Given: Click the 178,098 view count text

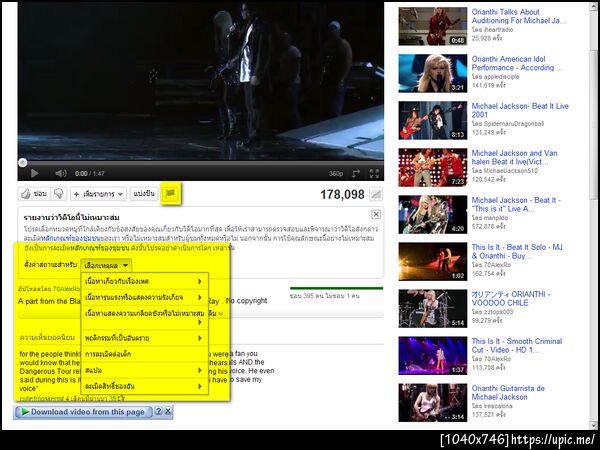Looking at the screenshot, I should point(342,194).
